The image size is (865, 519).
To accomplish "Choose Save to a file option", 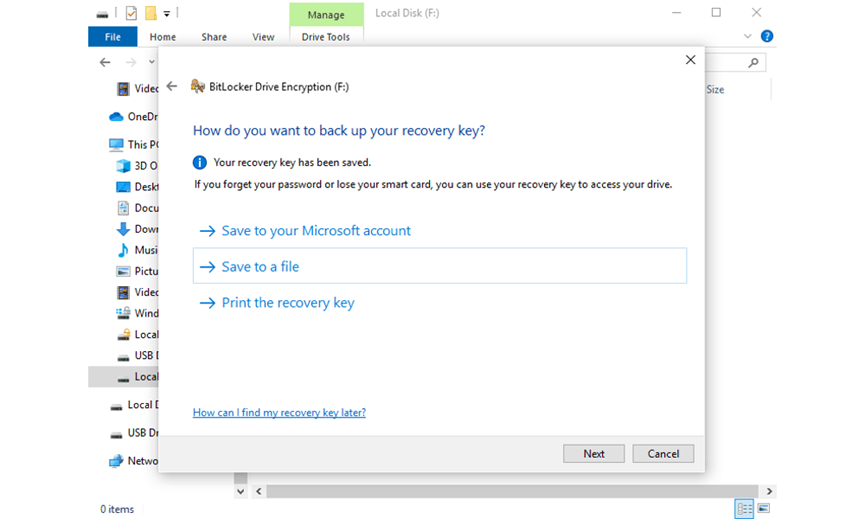I will [440, 266].
